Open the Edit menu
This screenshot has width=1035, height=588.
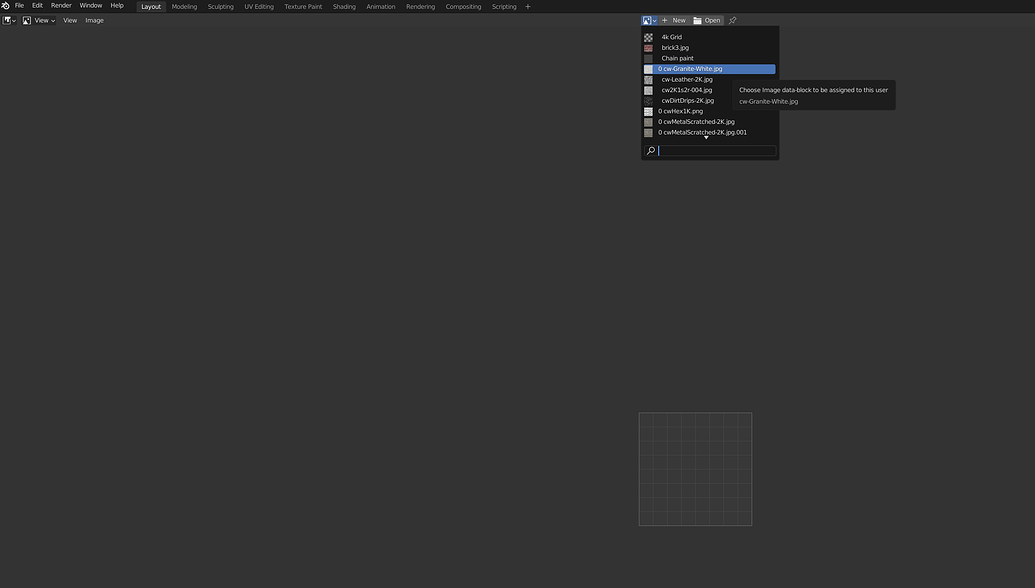click(x=38, y=5)
